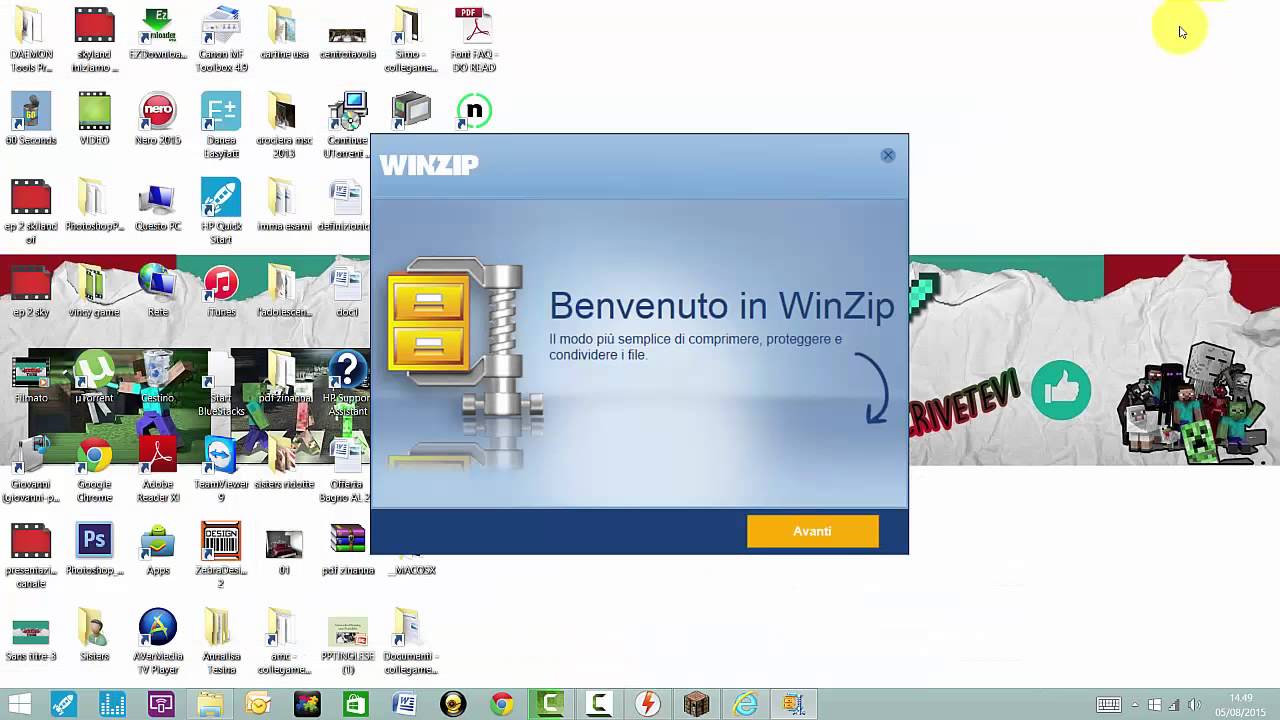Select the ZebraDesigner 2 shortcut

[x=221, y=555]
